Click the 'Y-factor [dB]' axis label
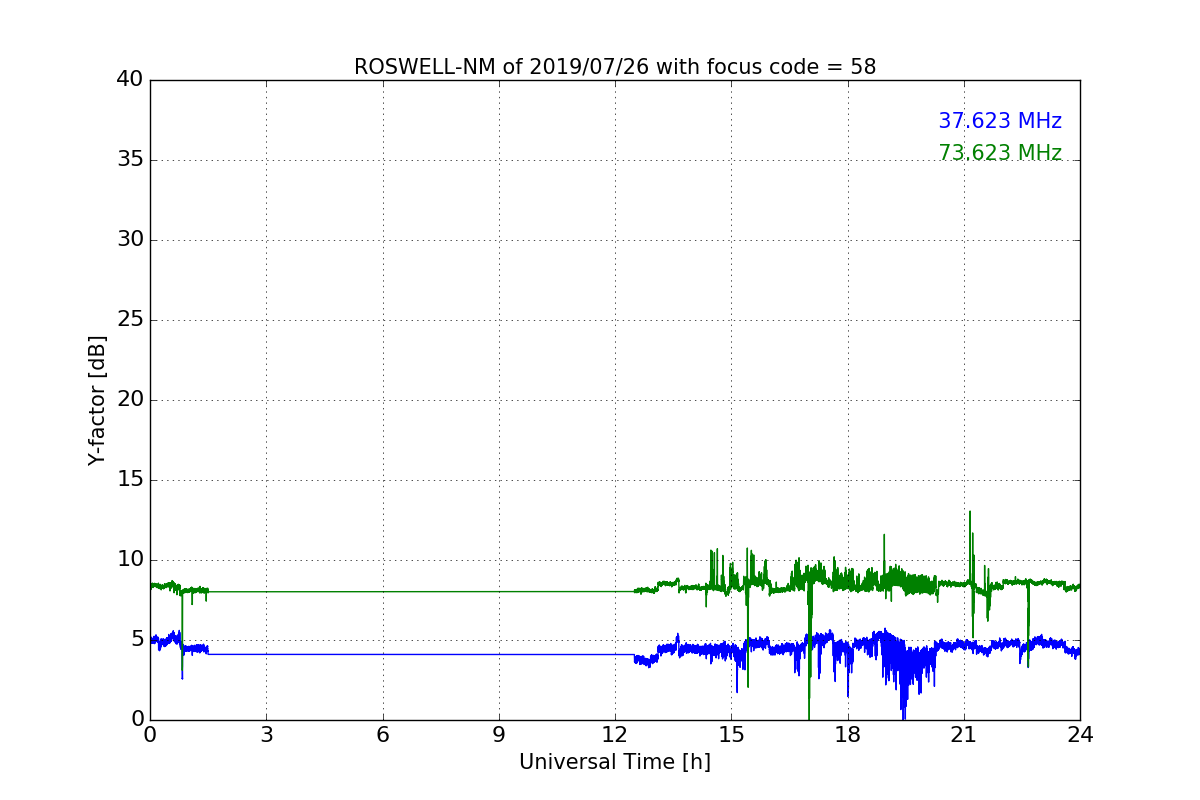This screenshot has width=1200, height=800. tap(97, 400)
